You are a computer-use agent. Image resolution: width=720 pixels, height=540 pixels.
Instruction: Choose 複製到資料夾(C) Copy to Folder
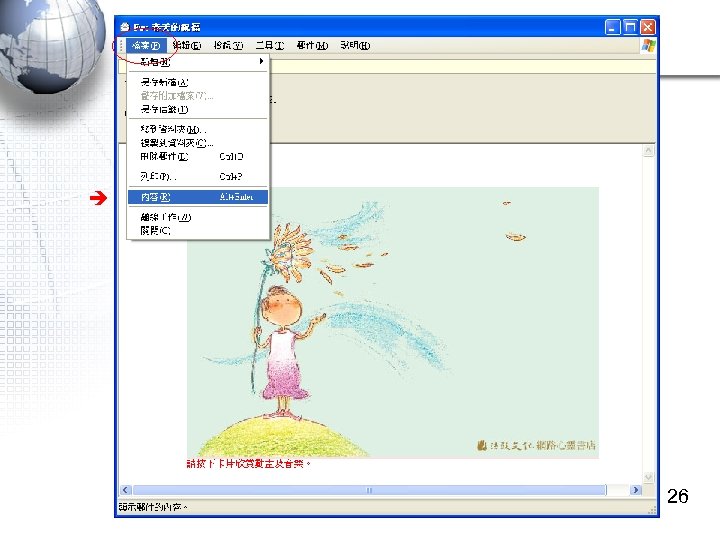[x=198, y=143]
